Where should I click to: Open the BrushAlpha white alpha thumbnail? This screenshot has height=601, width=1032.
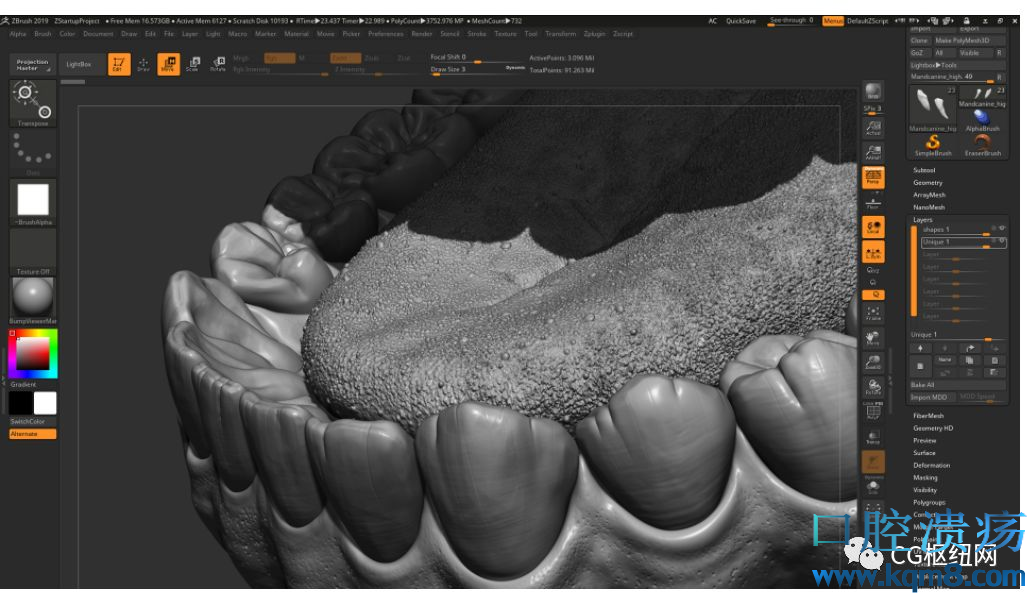coord(33,203)
